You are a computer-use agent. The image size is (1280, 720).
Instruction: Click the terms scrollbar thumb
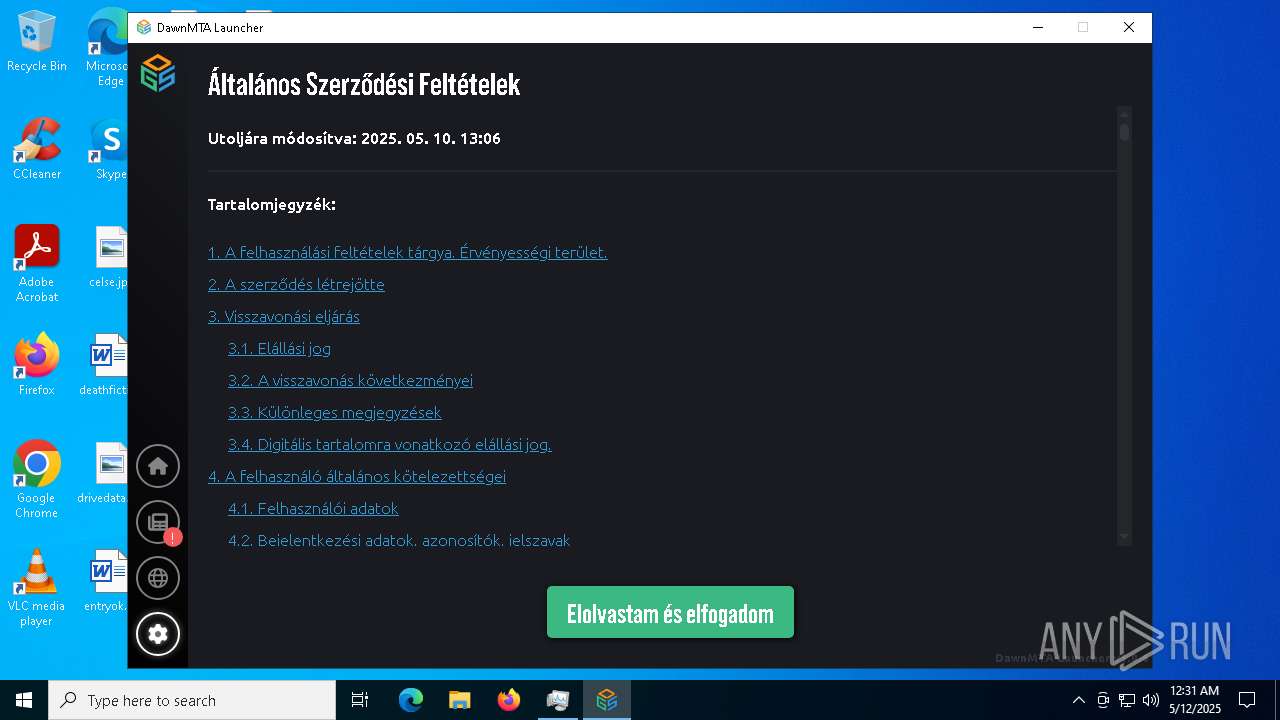1125,132
